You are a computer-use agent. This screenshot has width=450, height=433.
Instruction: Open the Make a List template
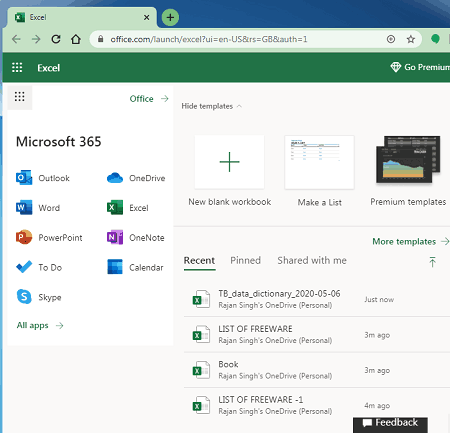click(x=319, y=162)
